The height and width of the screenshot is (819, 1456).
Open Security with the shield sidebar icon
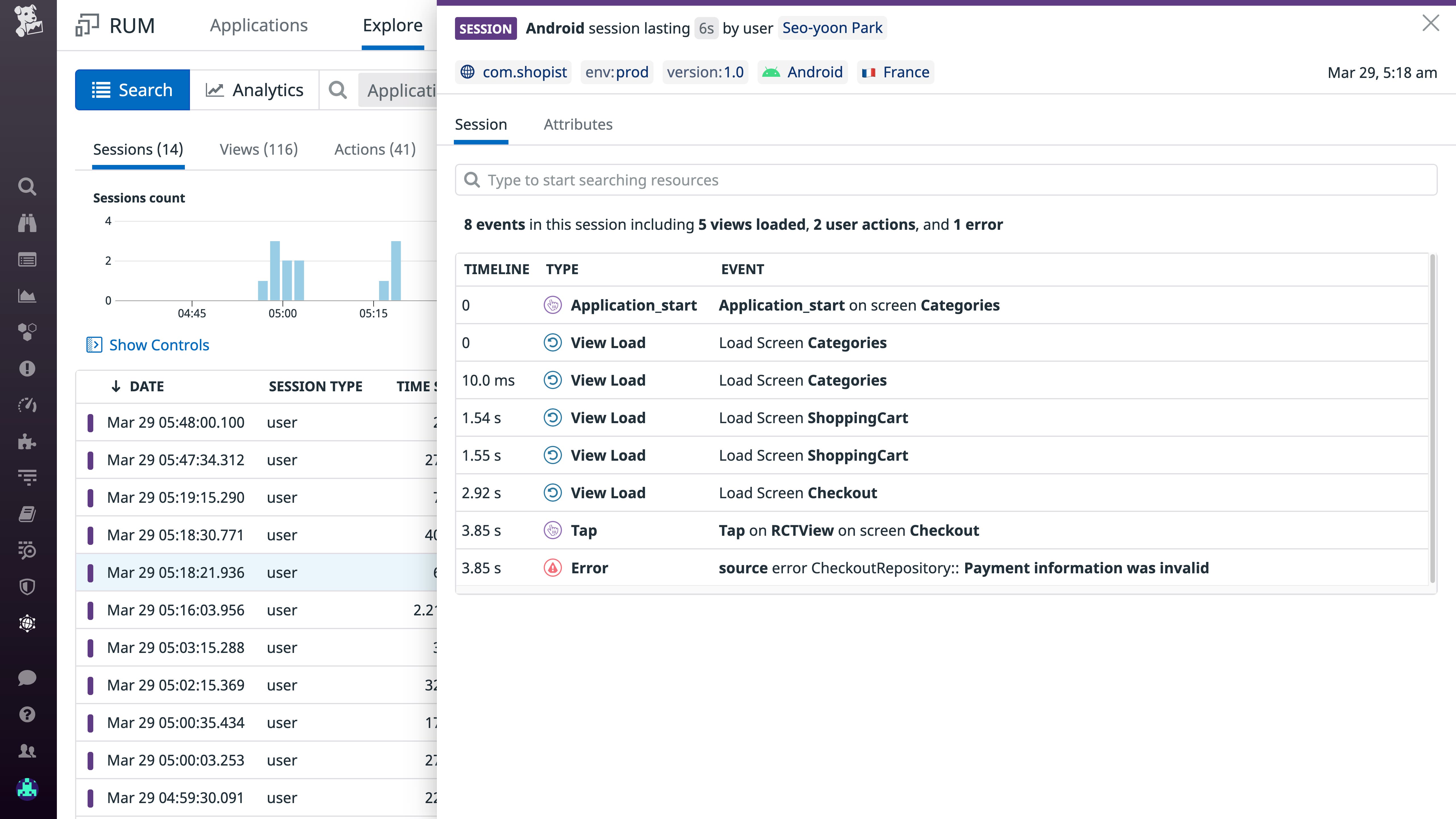[x=27, y=587]
